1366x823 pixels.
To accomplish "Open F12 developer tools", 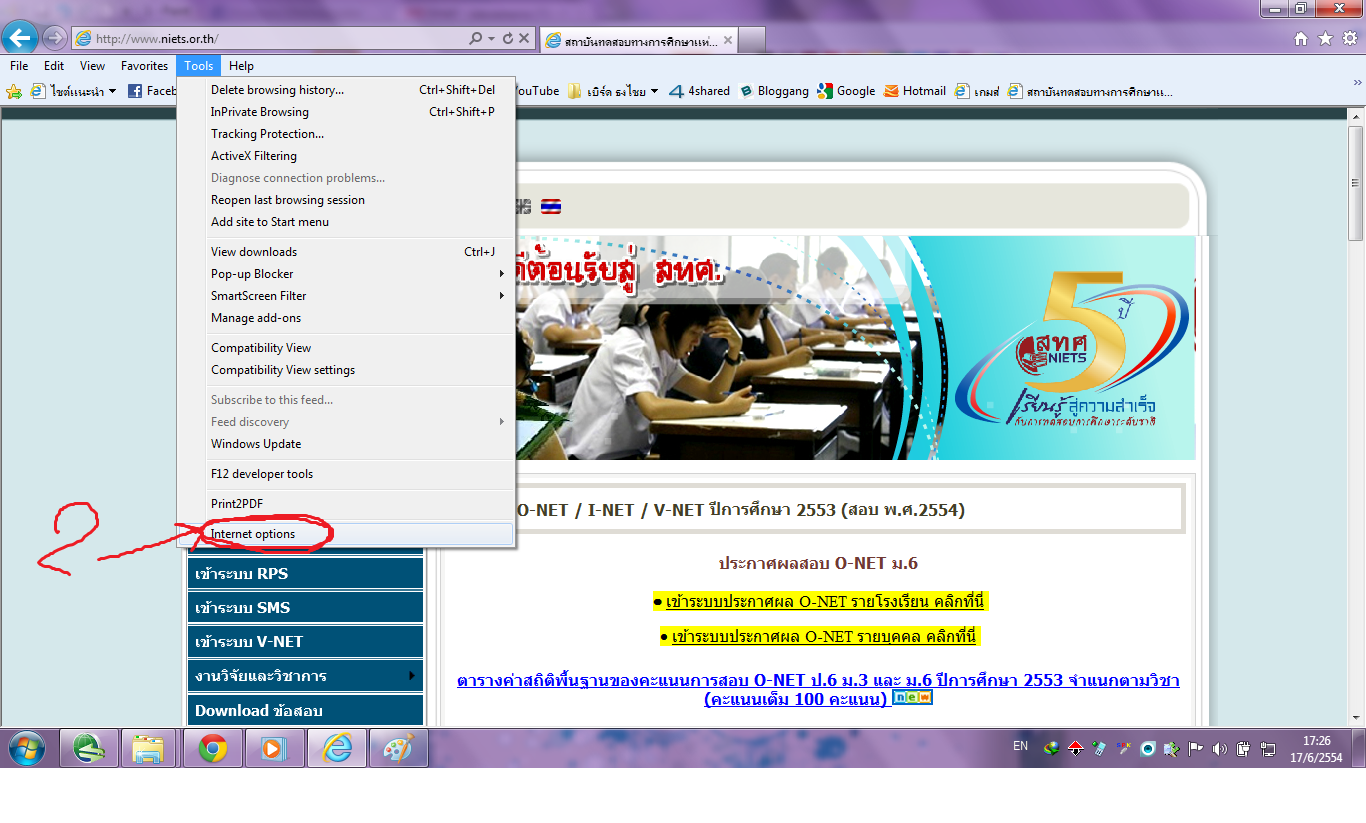I will click(346, 474).
